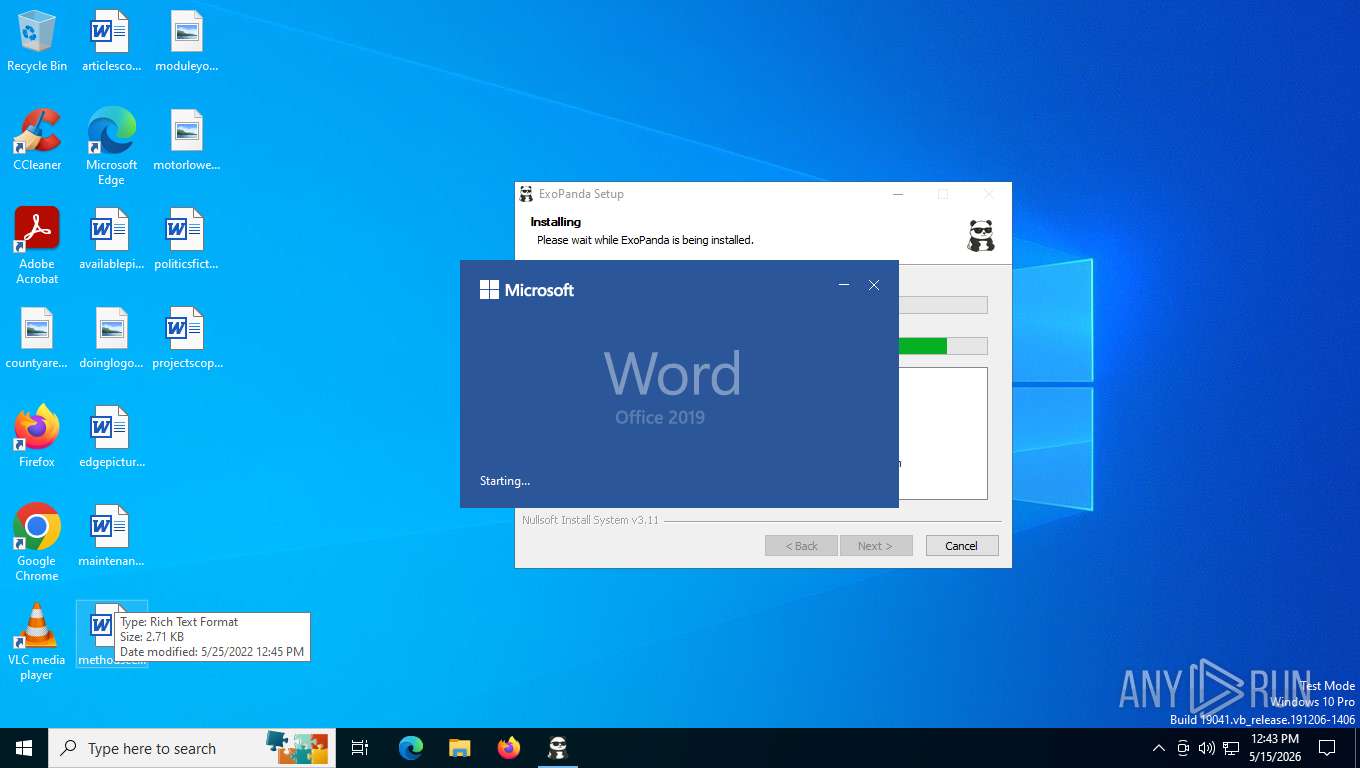
Task: Launch Firefox desktop shortcut
Action: [x=37, y=437]
